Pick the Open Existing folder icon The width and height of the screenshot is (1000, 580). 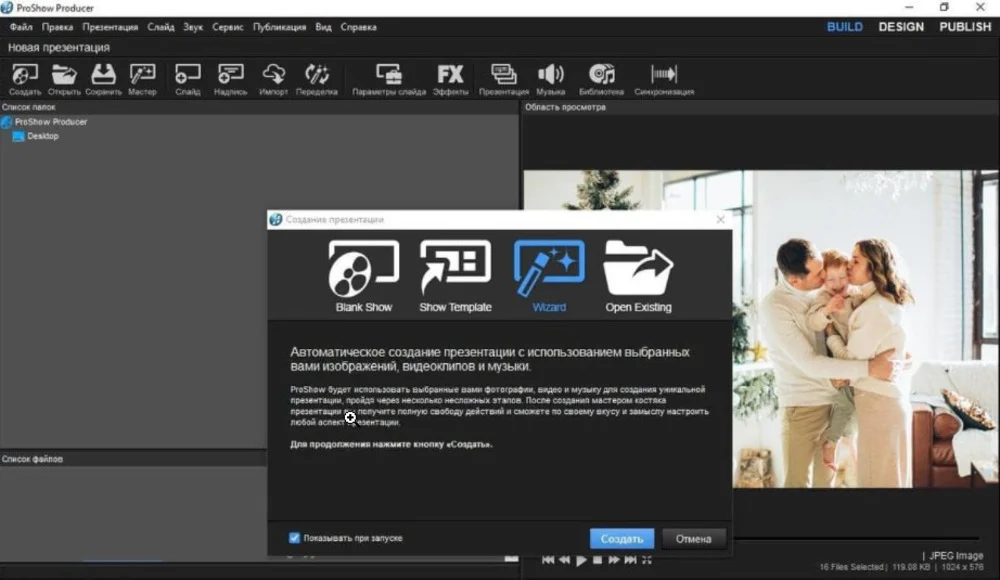point(638,273)
